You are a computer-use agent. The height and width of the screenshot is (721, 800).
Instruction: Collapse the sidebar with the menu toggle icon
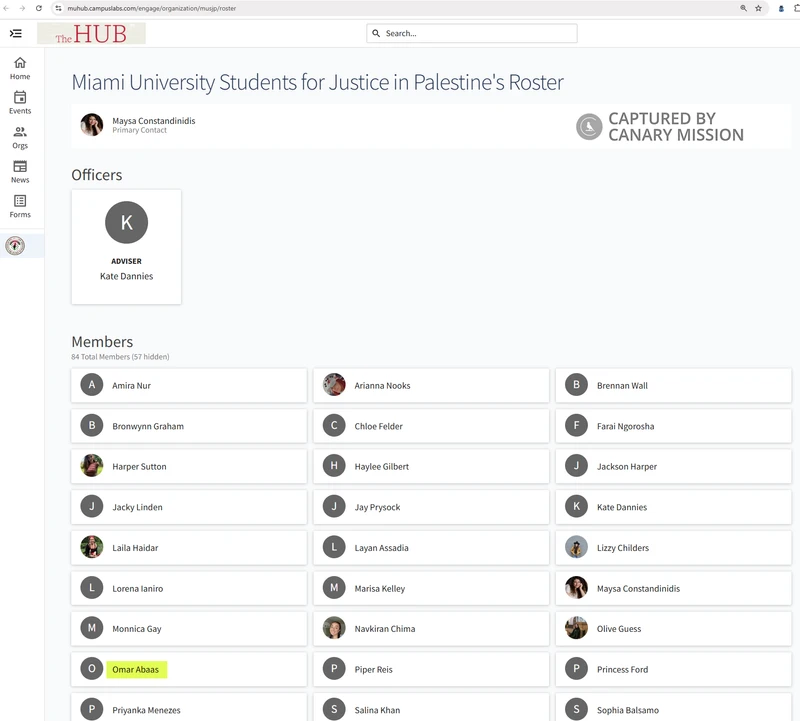click(16, 34)
